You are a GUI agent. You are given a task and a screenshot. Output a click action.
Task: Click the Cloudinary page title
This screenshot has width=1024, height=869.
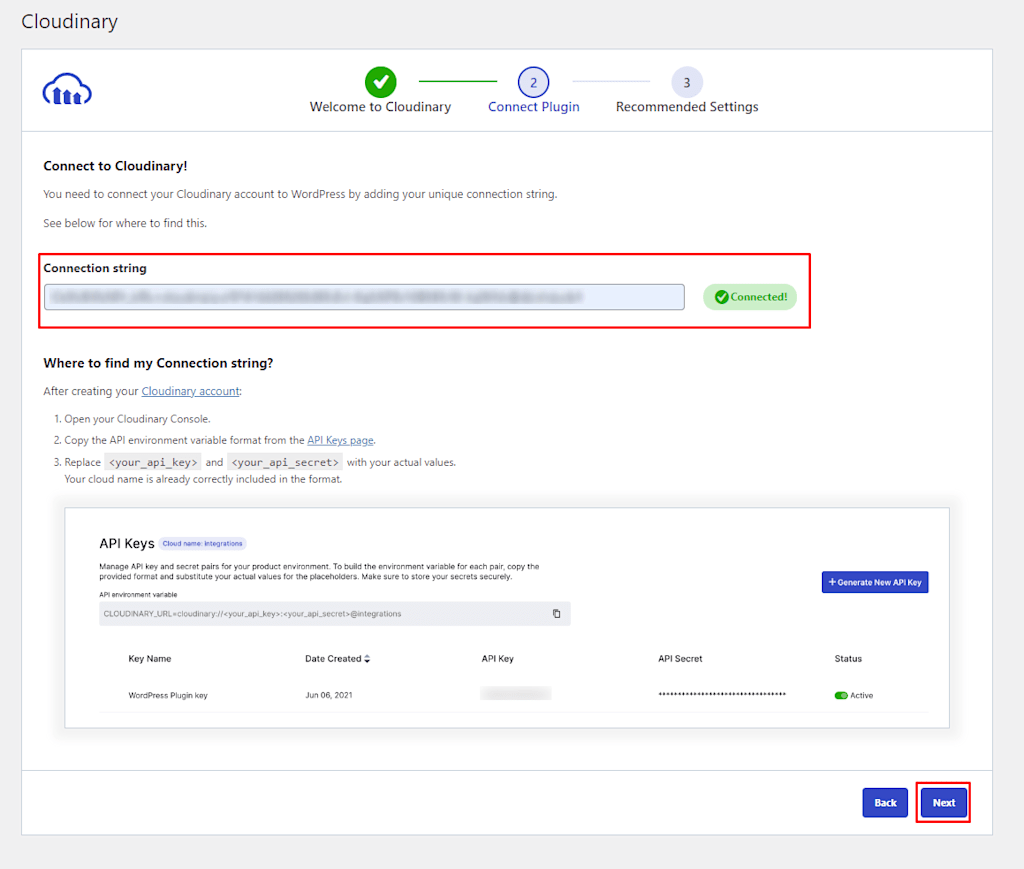[69, 22]
